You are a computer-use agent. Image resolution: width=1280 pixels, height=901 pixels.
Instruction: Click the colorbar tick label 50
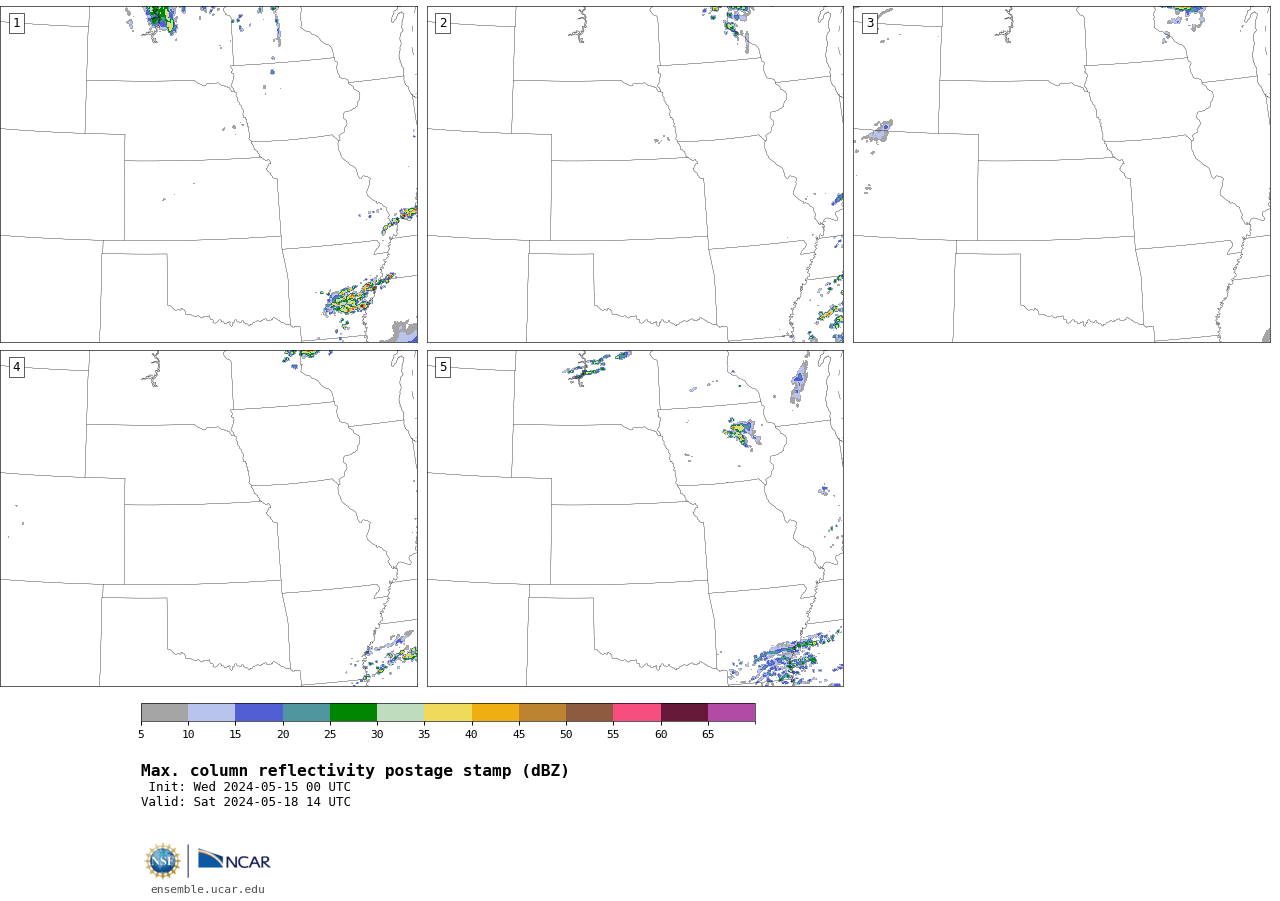click(566, 735)
